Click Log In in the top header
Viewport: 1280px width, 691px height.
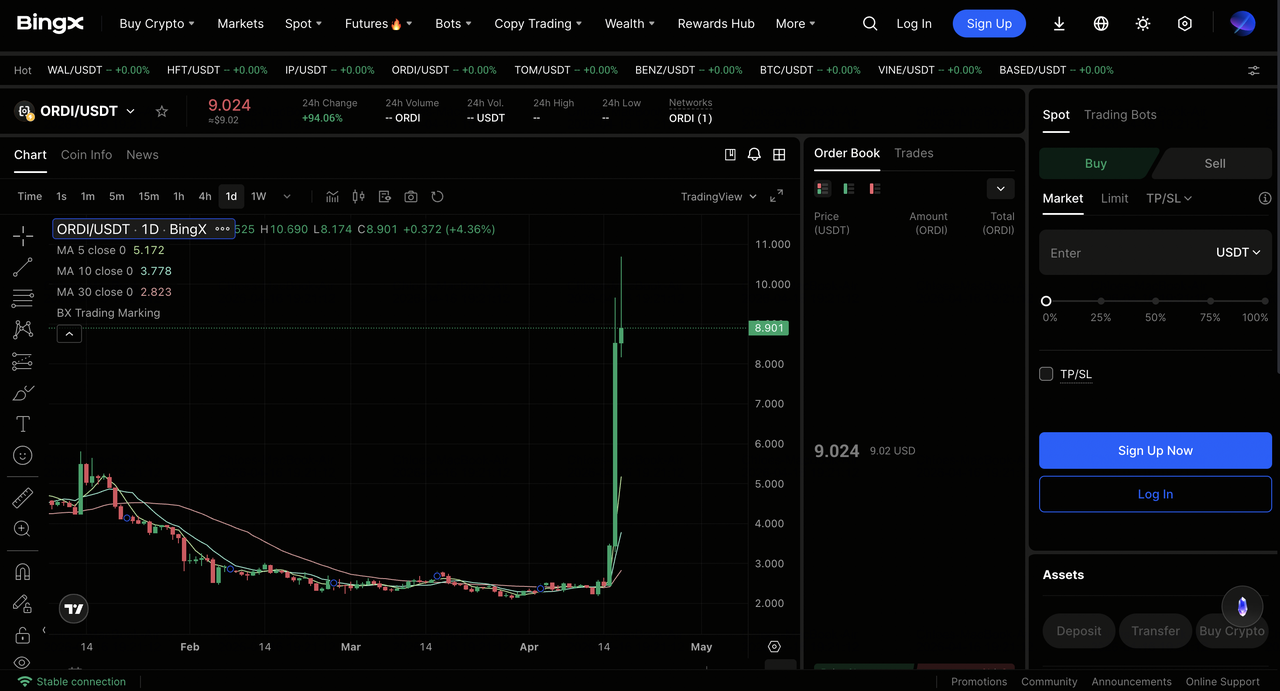click(913, 24)
